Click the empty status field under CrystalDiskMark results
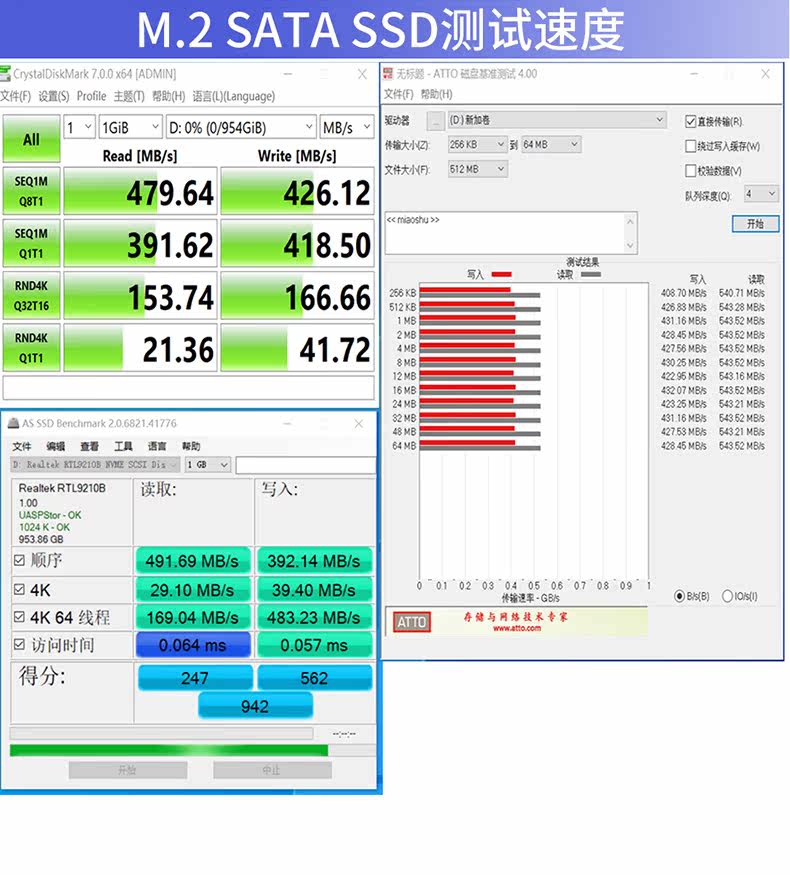Image resolution: width=790 pixels, height=875 pixels. click(189, 387)
